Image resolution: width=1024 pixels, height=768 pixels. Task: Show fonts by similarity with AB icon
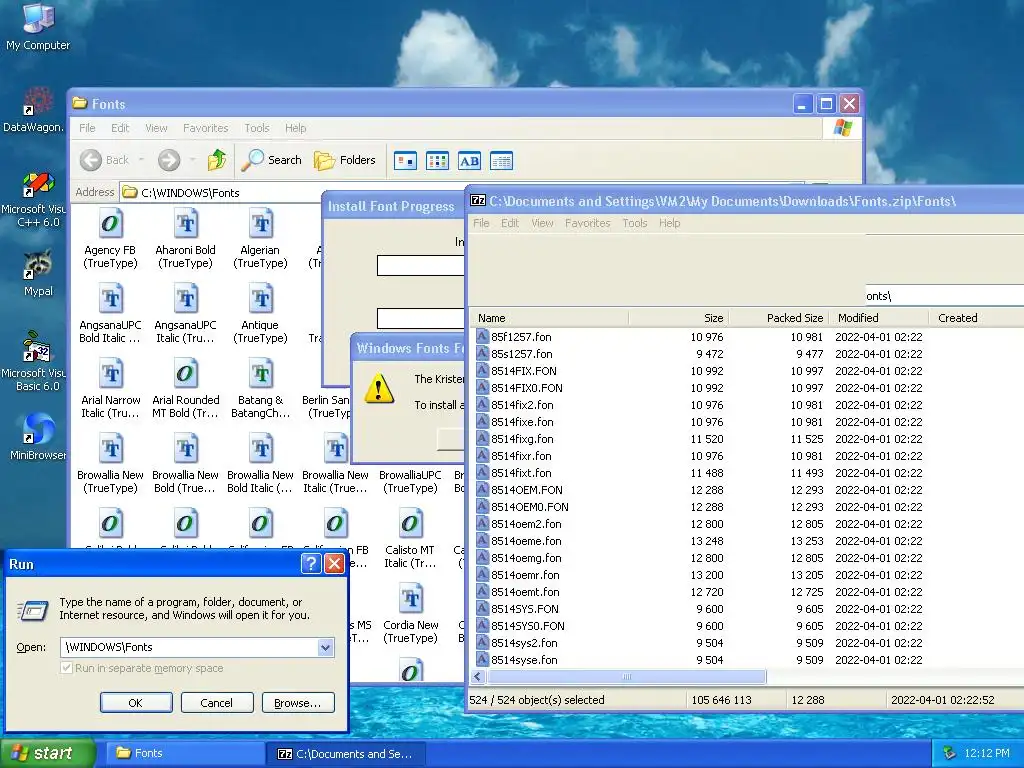469,161
